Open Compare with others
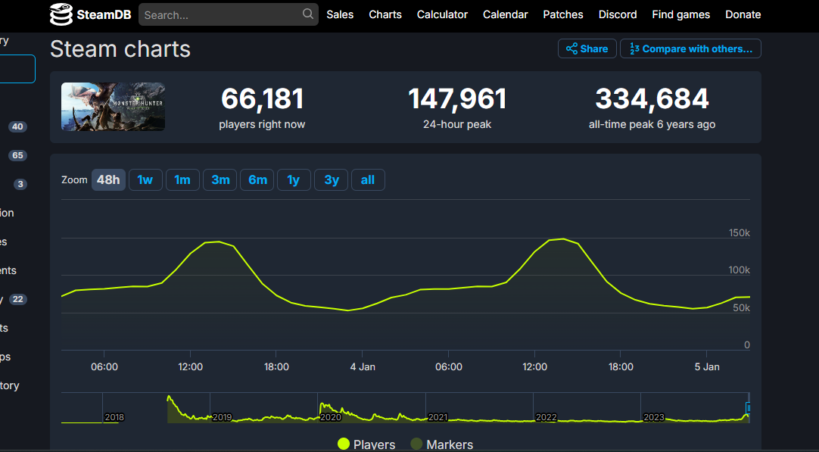Screen dimensions: 819x452 pos(691,49)
